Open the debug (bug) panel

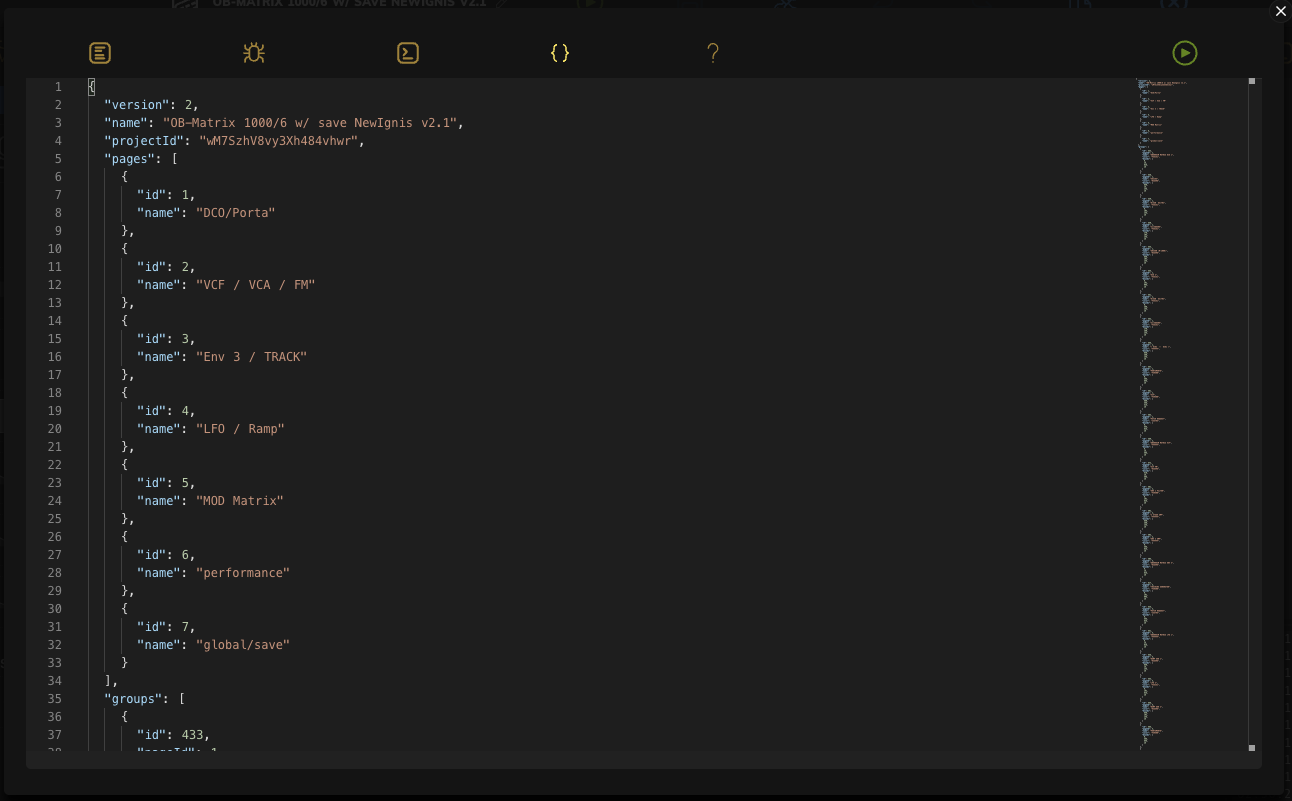coord(254,53)
